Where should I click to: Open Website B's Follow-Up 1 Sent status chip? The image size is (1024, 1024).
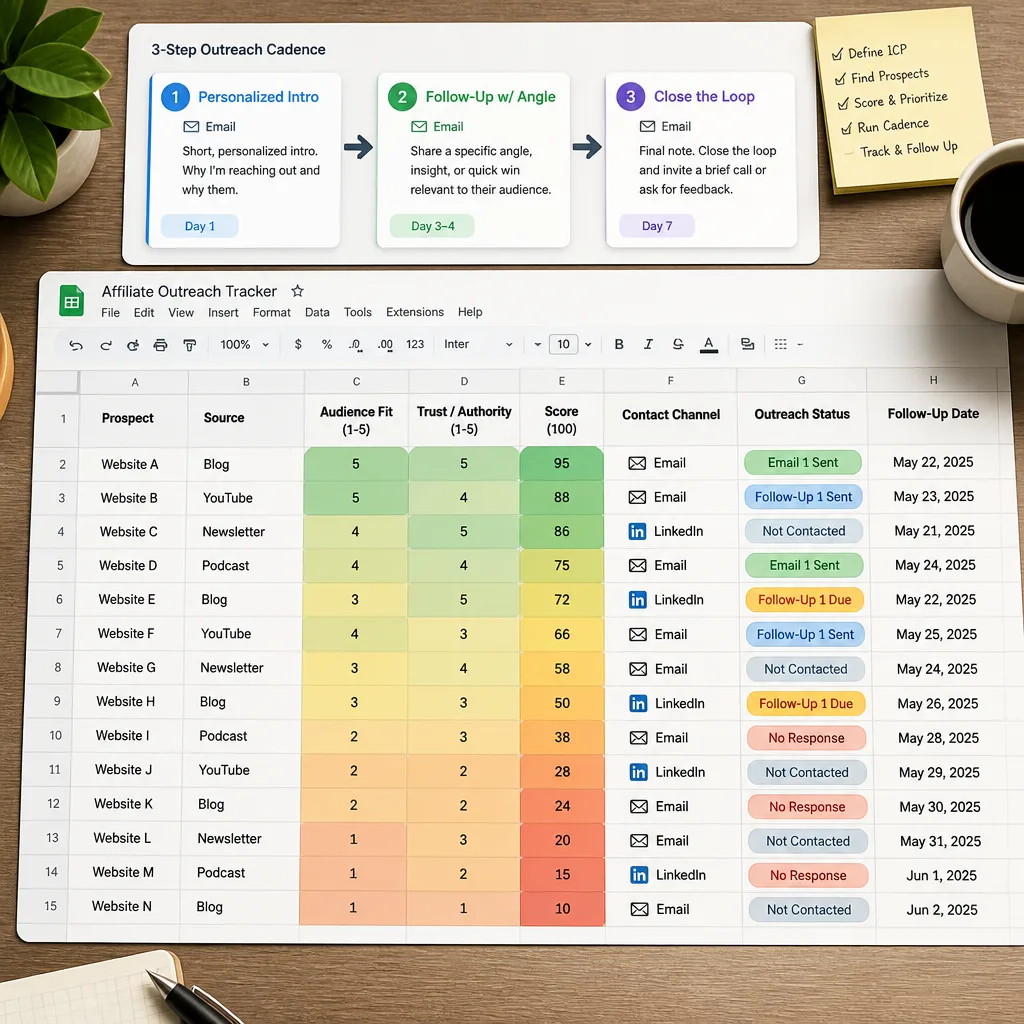pos(803,497)
